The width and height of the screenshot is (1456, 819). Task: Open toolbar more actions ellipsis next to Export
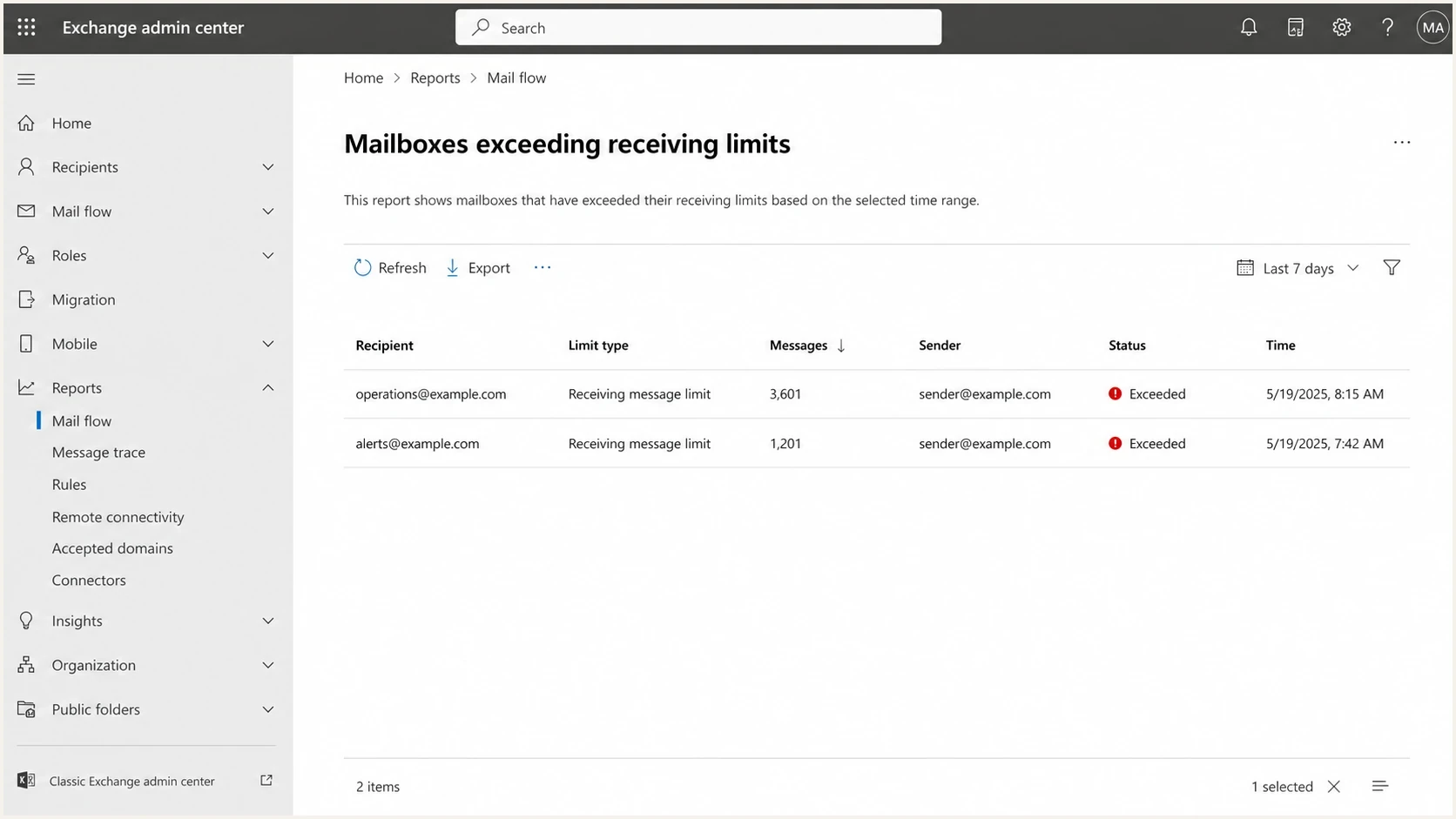point(543,267)
